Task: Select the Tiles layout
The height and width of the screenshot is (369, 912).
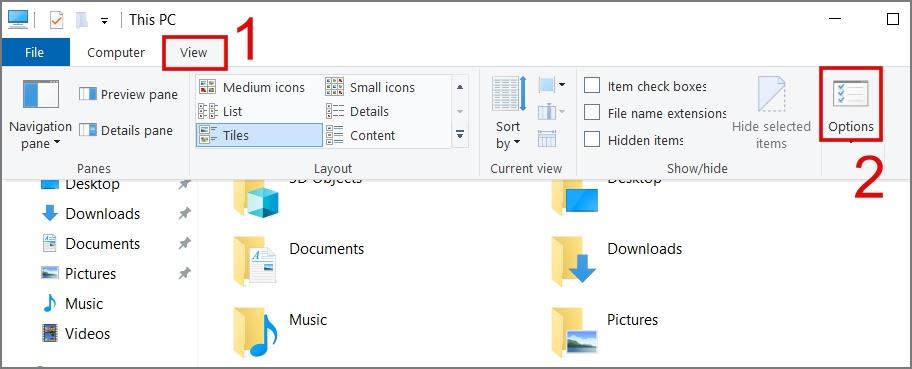Action: coord(259,135)
